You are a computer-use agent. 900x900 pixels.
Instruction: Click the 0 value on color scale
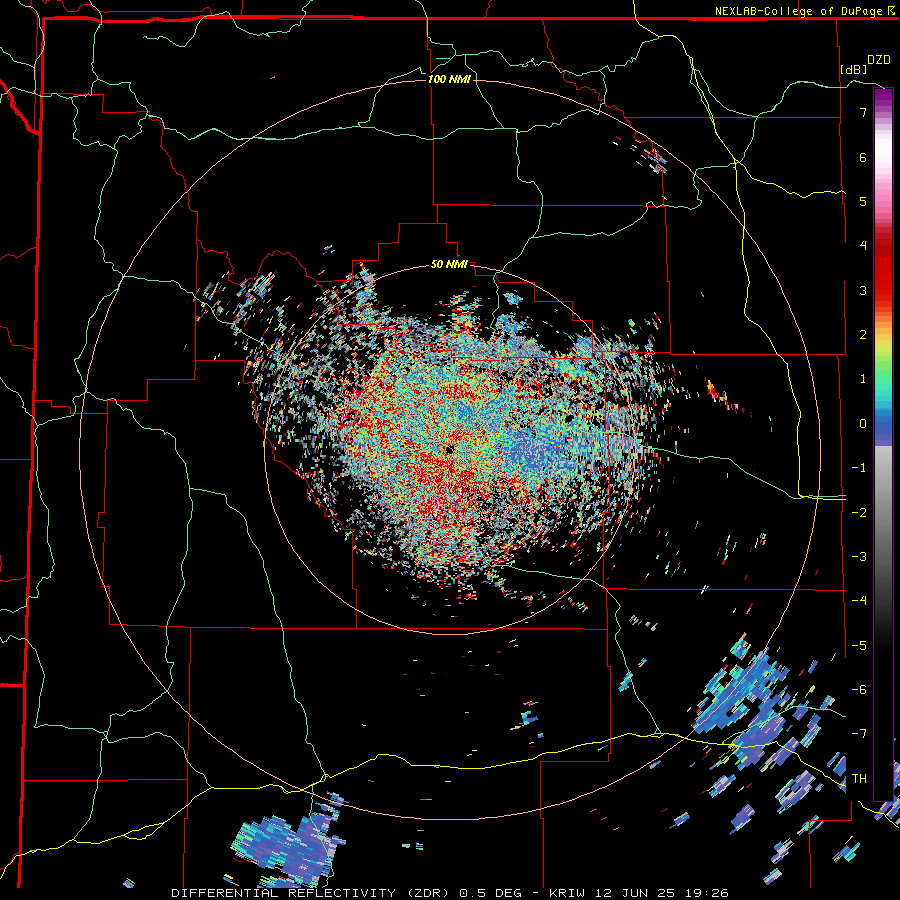863,424
